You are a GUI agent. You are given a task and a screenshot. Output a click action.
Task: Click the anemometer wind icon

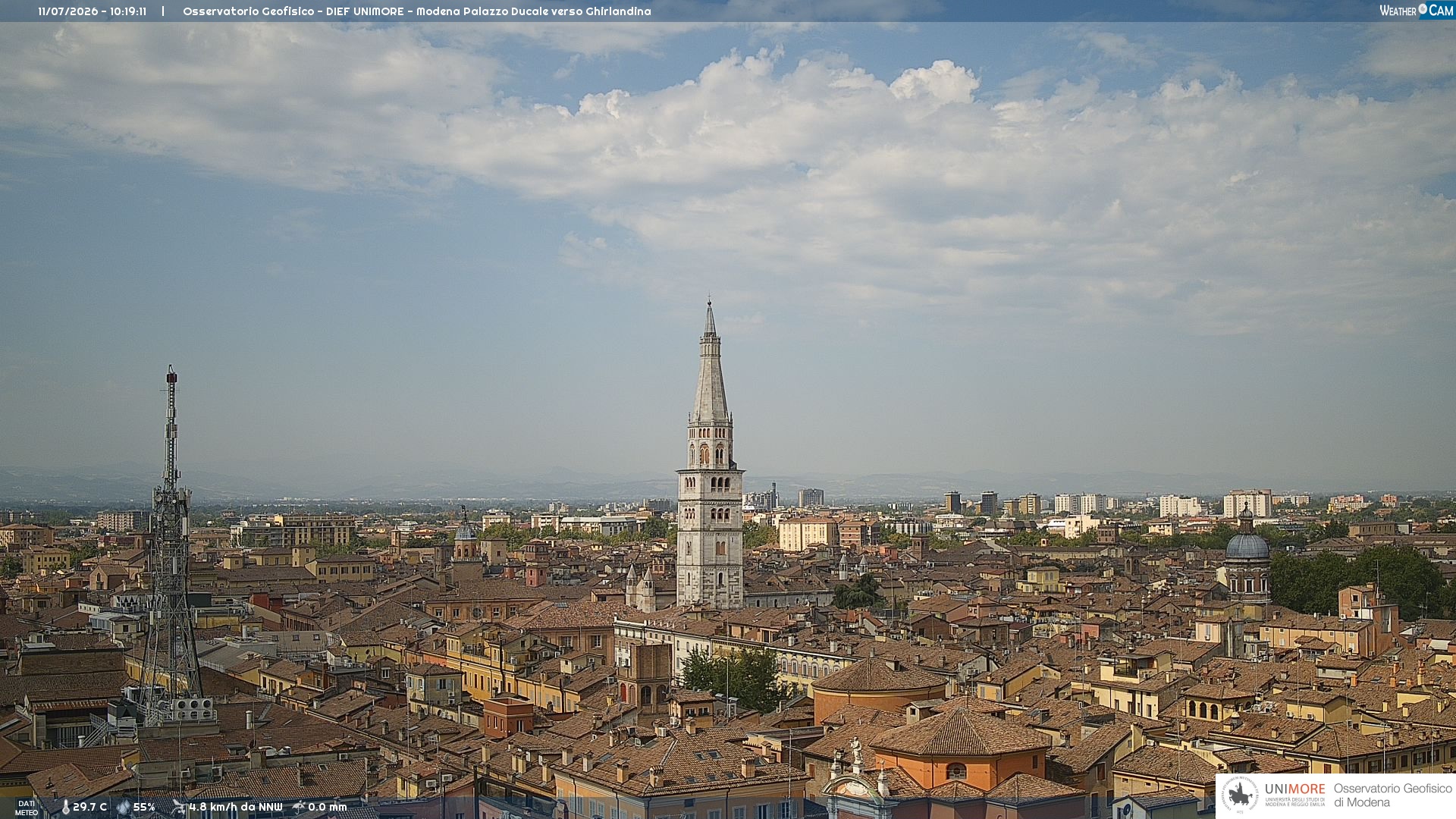tap(179, 807)
